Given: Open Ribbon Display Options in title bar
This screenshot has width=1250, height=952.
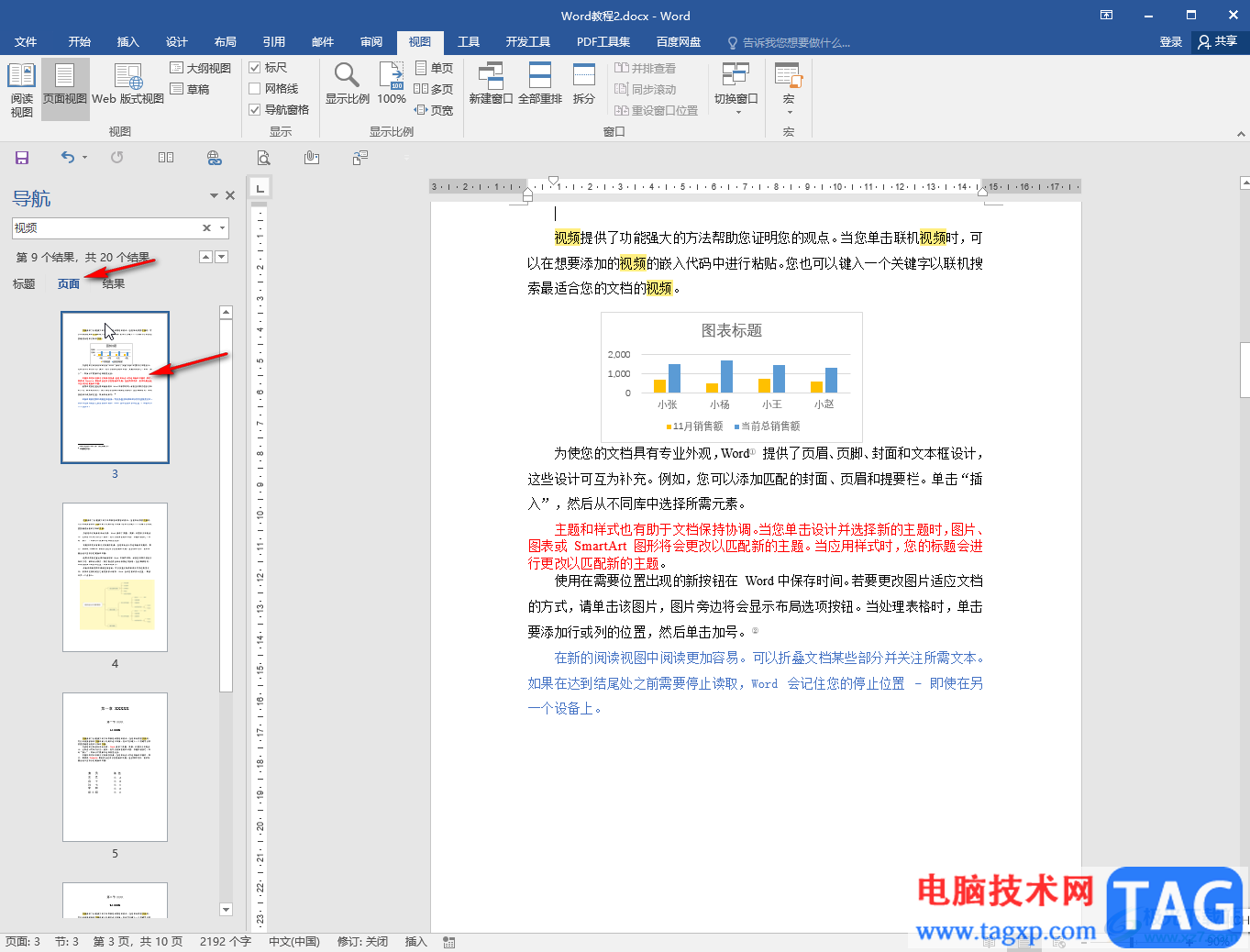Looking at the screenshot, I should click(1107, 15).
